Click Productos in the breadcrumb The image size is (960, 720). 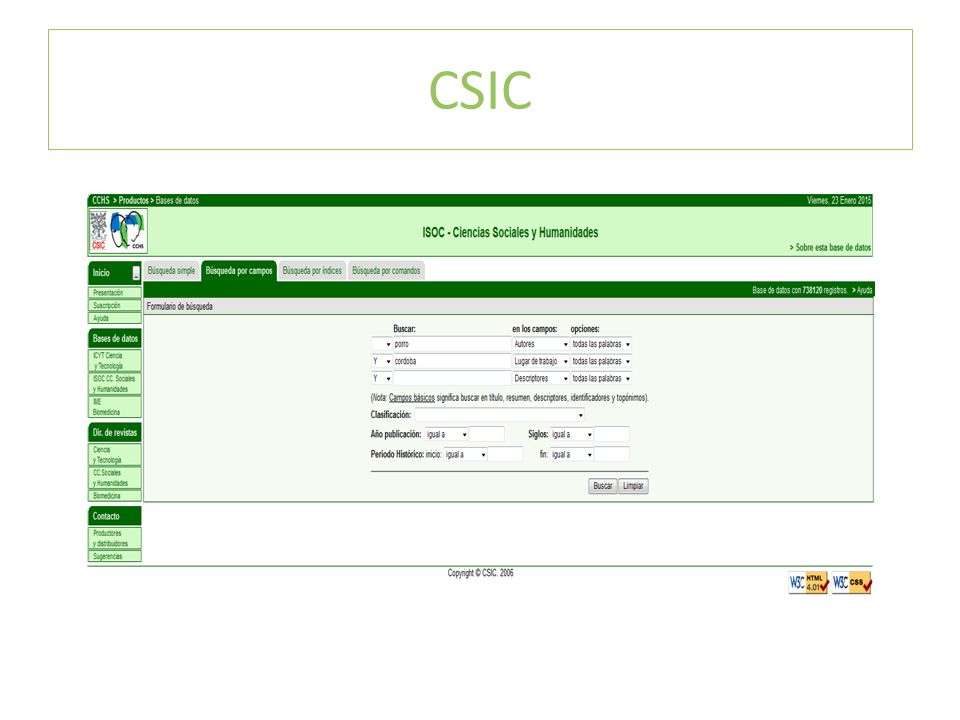(133, 201)
